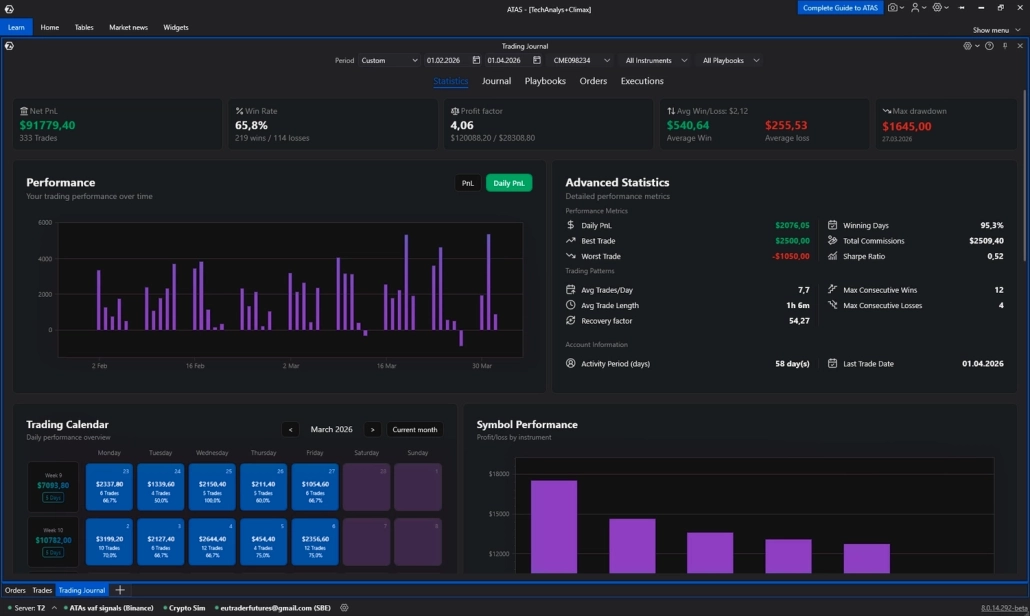Open the start date calendar picker

476,60
